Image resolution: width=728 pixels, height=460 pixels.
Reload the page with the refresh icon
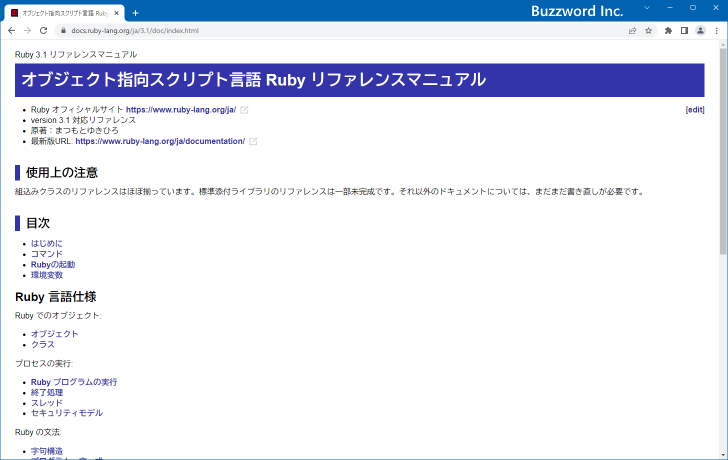point(44,31)
